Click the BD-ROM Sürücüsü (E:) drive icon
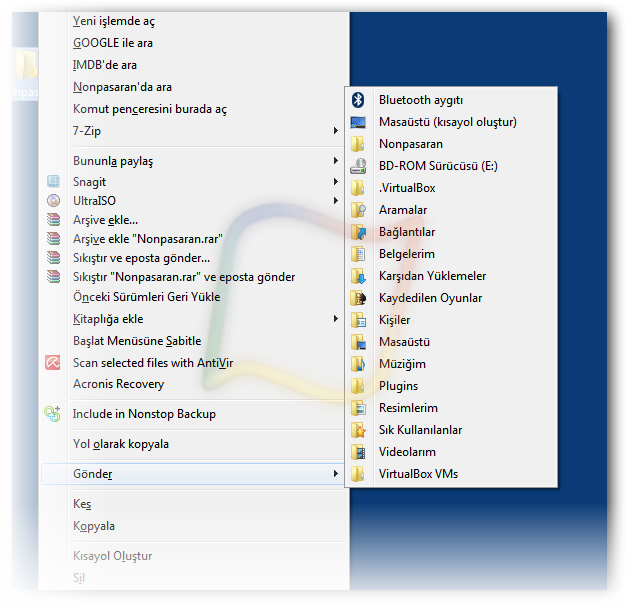Image resolution: width=627 pixels, height=610 pixels. coord(358,166)
